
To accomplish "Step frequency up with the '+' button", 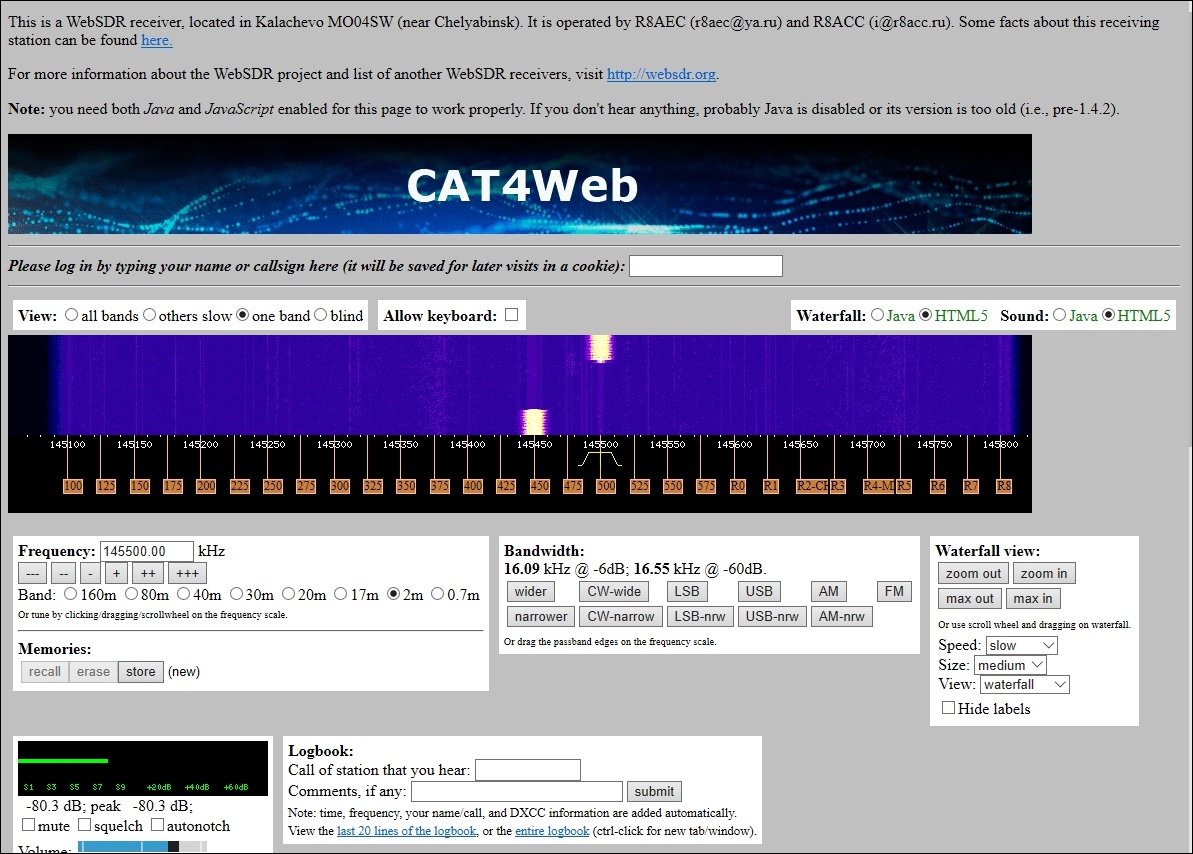I will click(116, 573).
